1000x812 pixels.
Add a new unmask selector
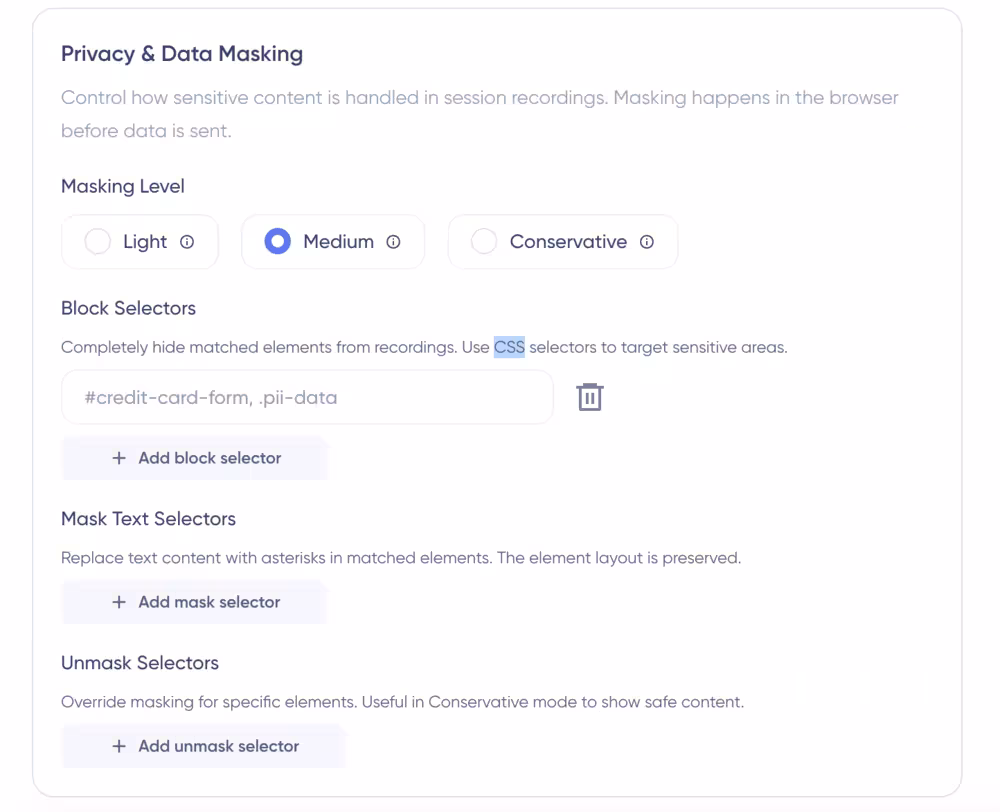pyautogui.click(x=204, y=746)
